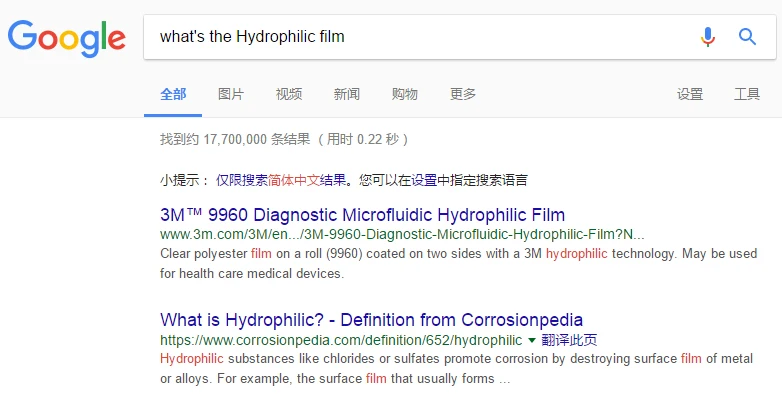Open the 3M 9960 Diagnostic Microfluidic Hydrophilic Film result
782x415 pixels.
pyautogui.click(x=363, y=215)
